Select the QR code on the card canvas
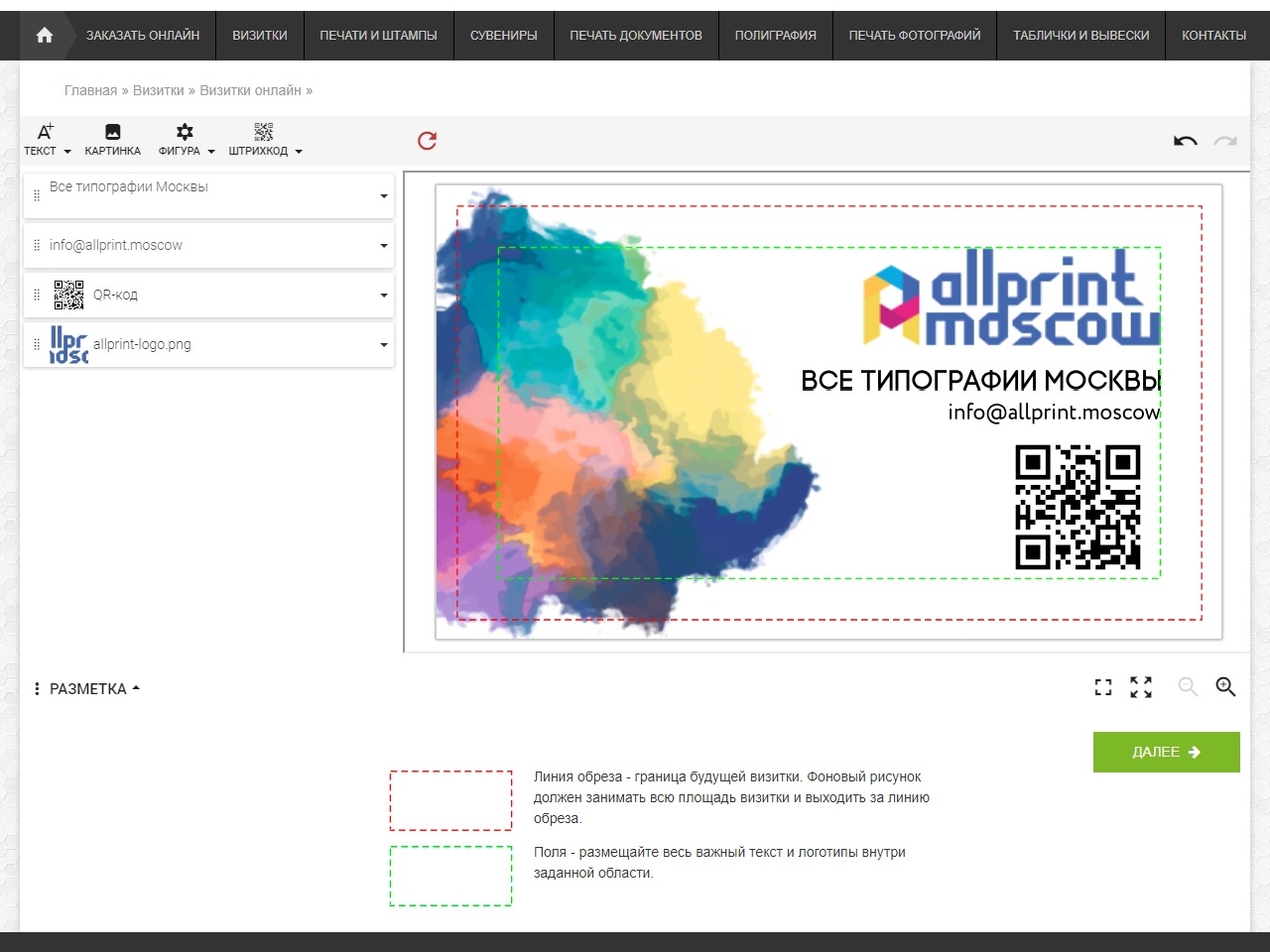Viewport: 1270px width, 952px height. [x=1078, y=507]
